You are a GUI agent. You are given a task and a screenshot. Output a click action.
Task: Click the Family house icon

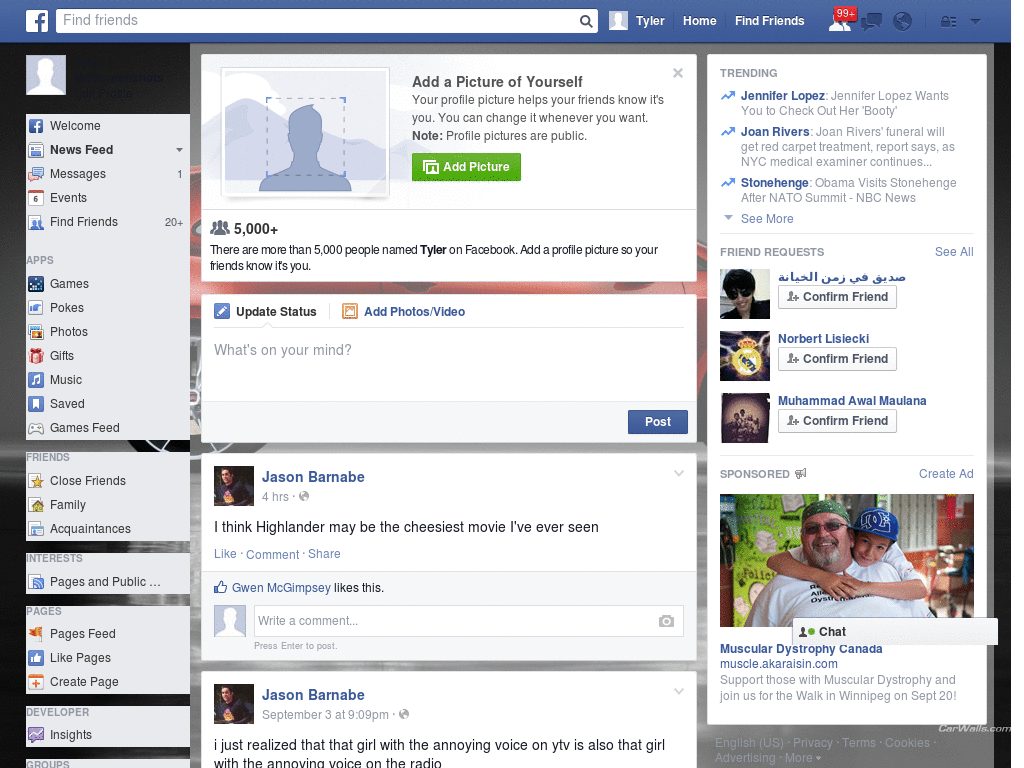pos(36,505)
